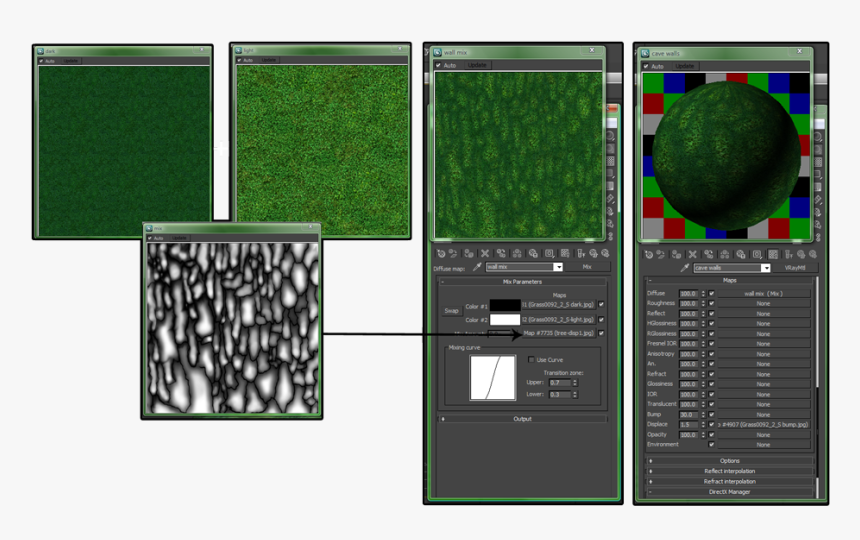
Task: Use eyedropper beside cave walls name field
Action: pyautogui.click(x=684, y=268)
